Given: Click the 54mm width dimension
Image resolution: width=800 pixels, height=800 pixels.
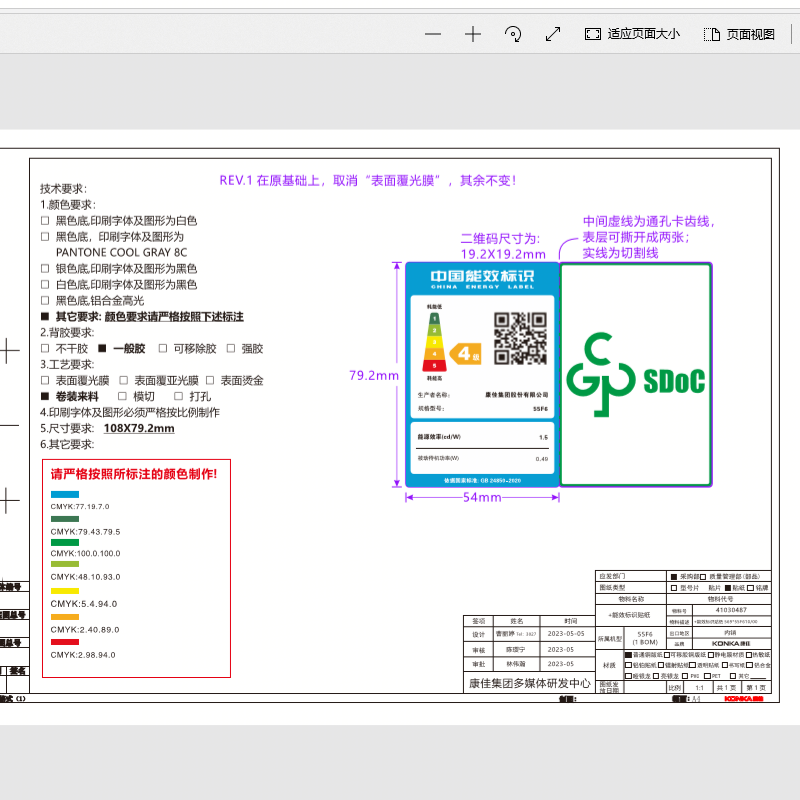Looking at the screenshot, I should [482, 497].
